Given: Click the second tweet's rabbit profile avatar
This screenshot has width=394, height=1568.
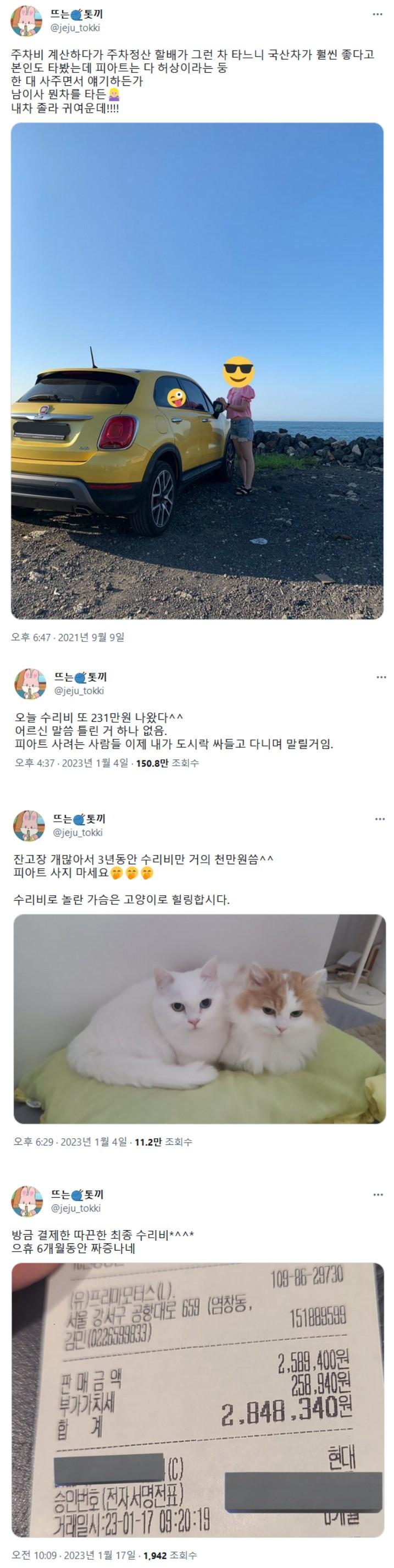Looking at the screenshot, I should point(30,683).
